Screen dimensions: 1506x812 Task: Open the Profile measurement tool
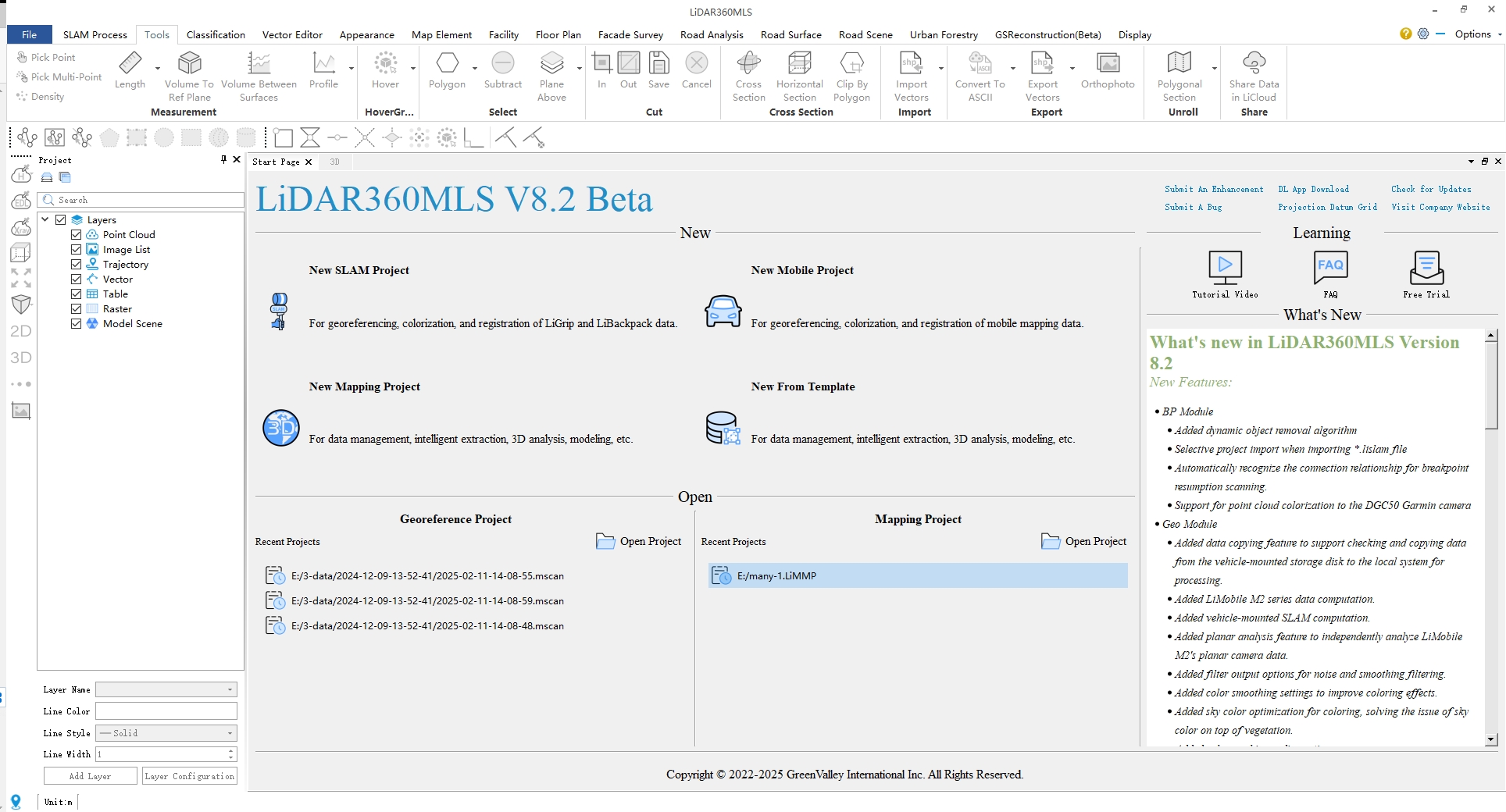tap(323, 70)
